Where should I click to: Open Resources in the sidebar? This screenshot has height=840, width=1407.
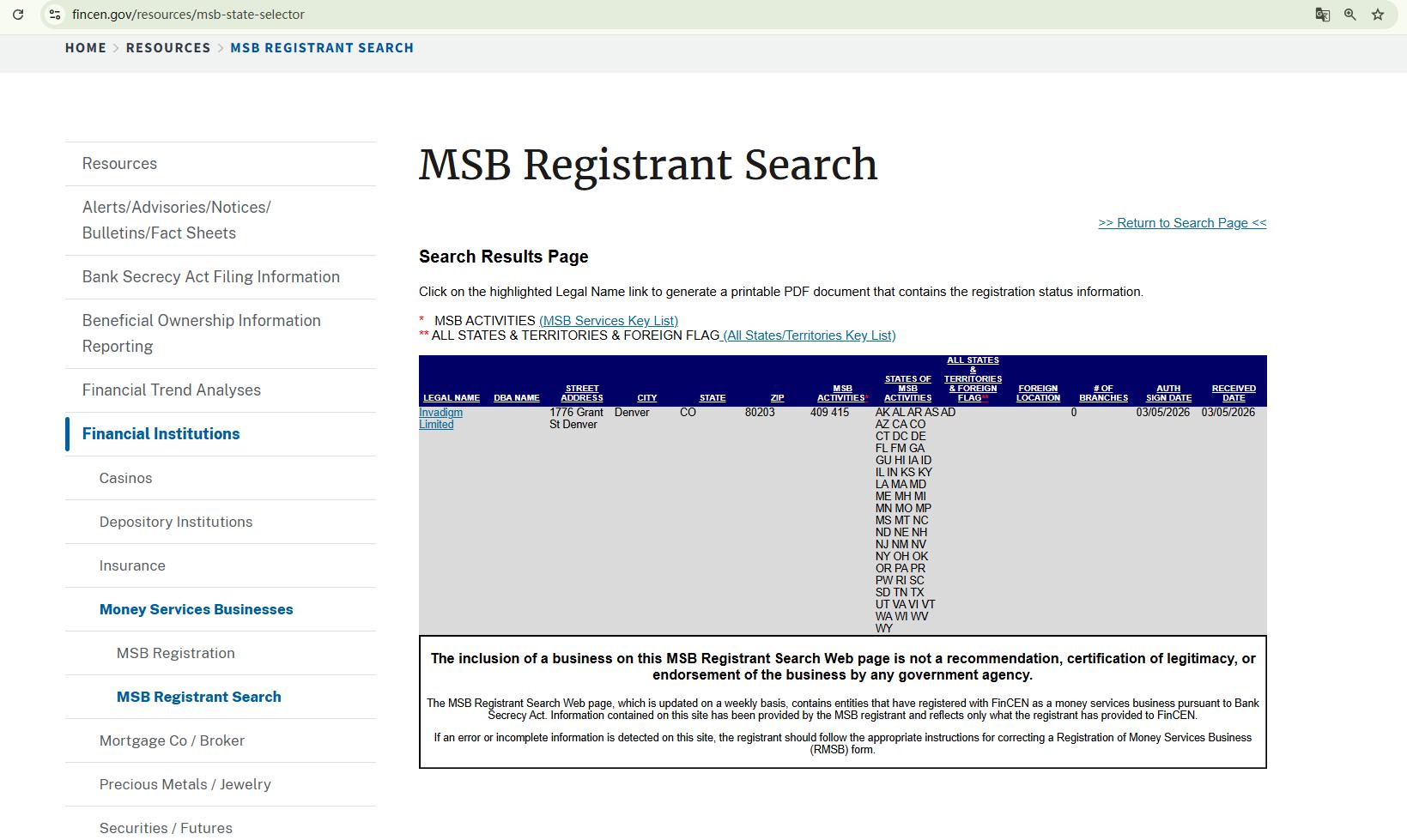(119, 164)
